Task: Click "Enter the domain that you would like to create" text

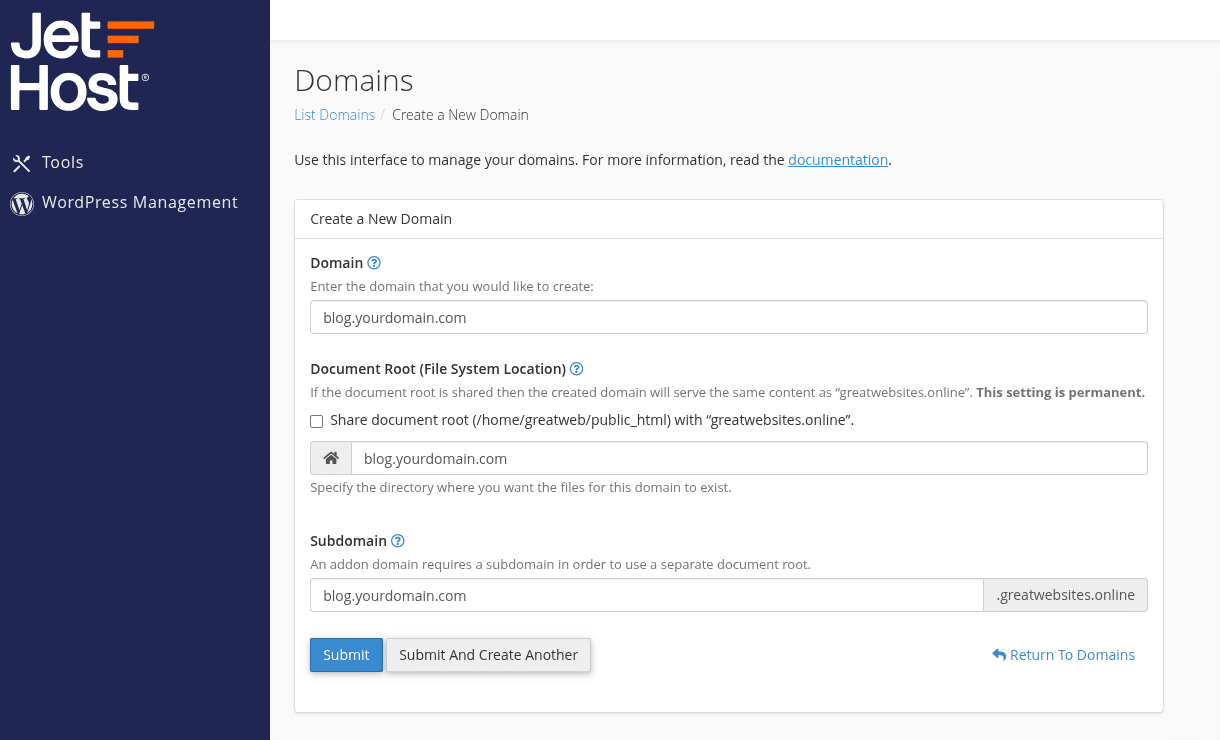Action: [452, 287]
